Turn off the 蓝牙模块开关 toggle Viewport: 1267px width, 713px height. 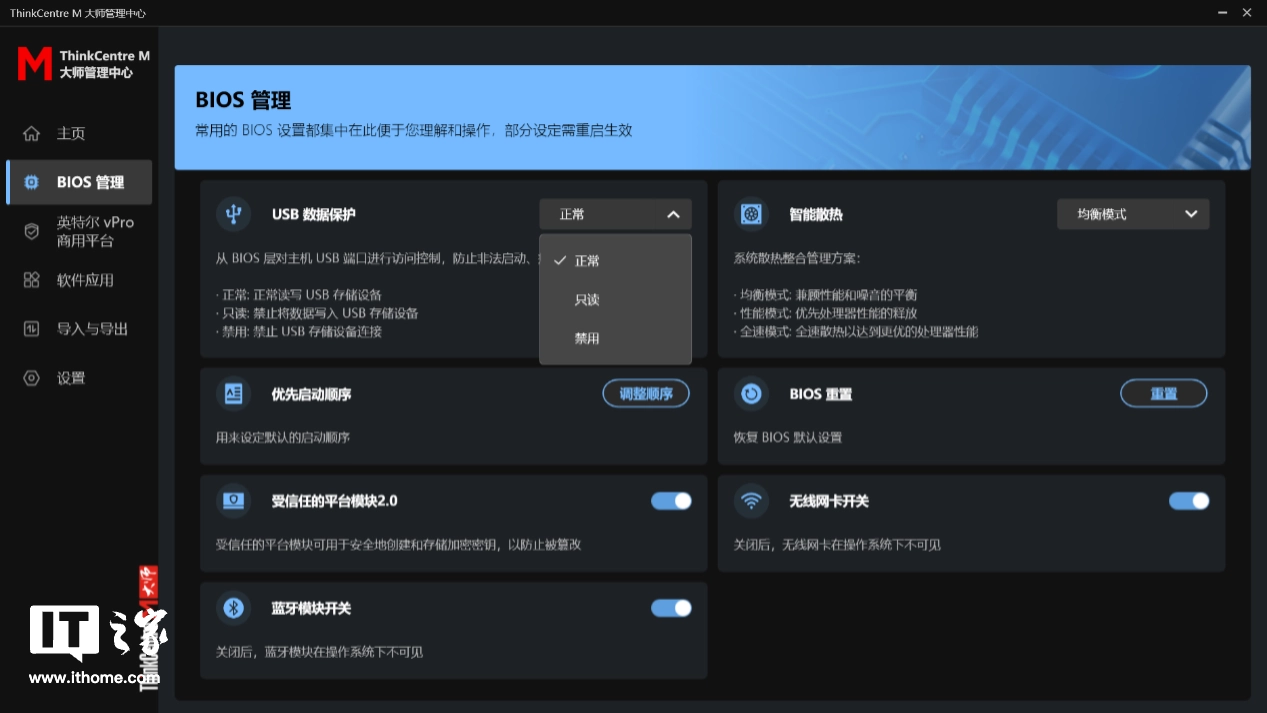point(671,608)
